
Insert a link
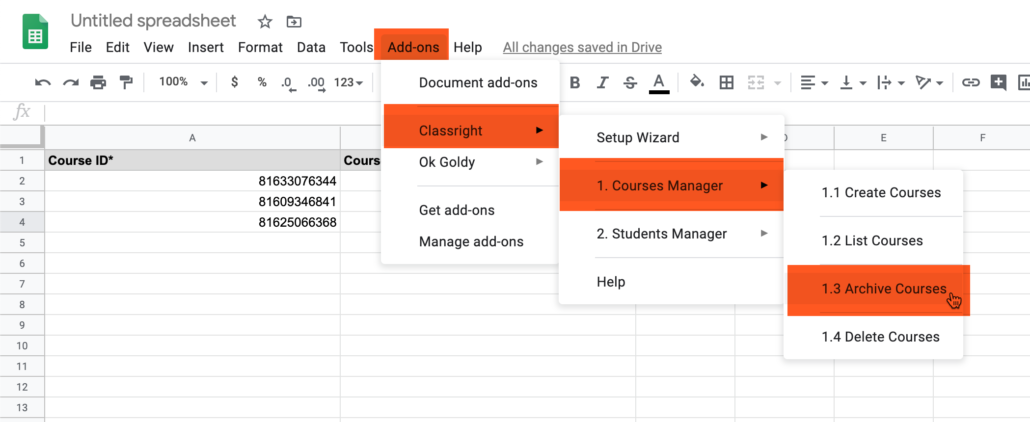pos(970,82)
